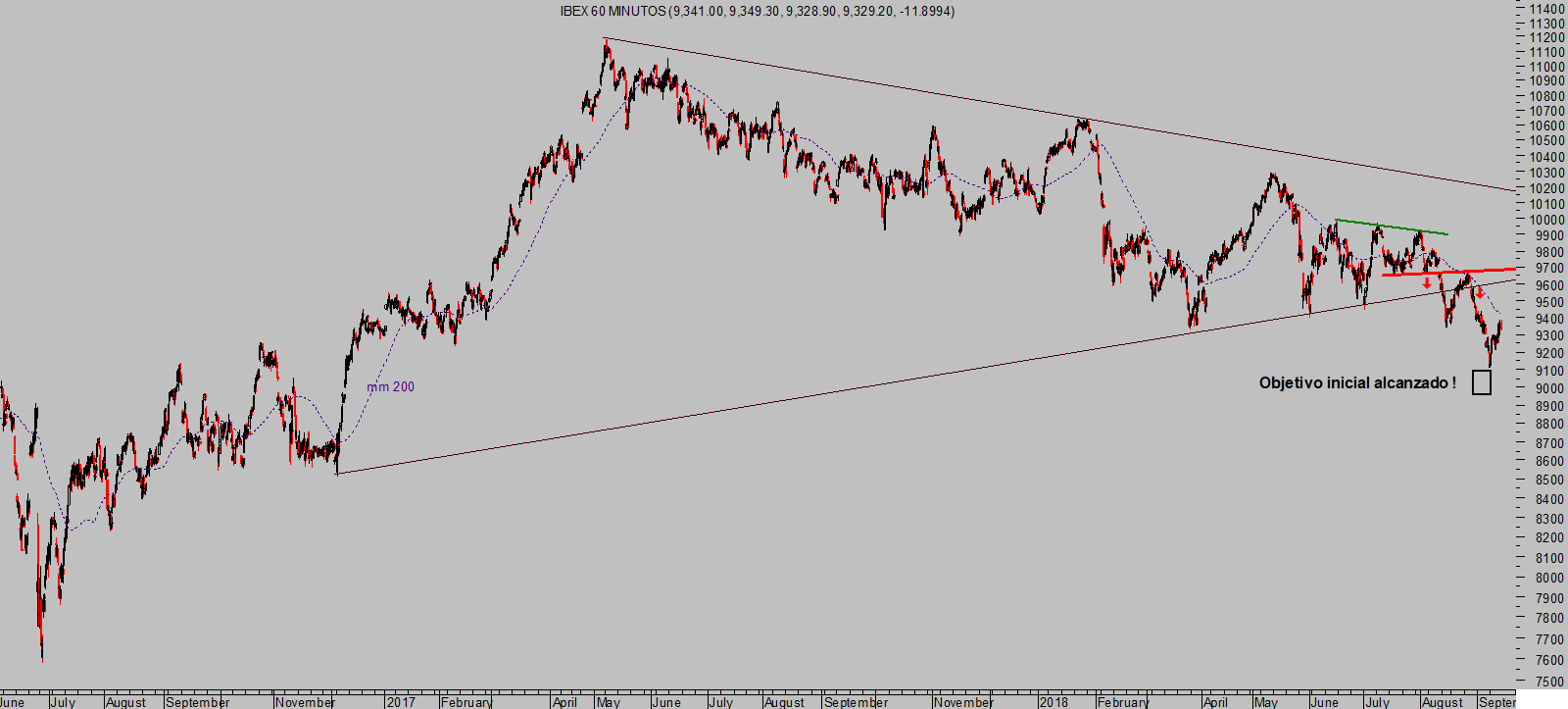This screenshot has width=1568, height=709.
Task: Click the 'Objetivo inicial alcanzado !' annotation
Action: tap(1357, 383)
